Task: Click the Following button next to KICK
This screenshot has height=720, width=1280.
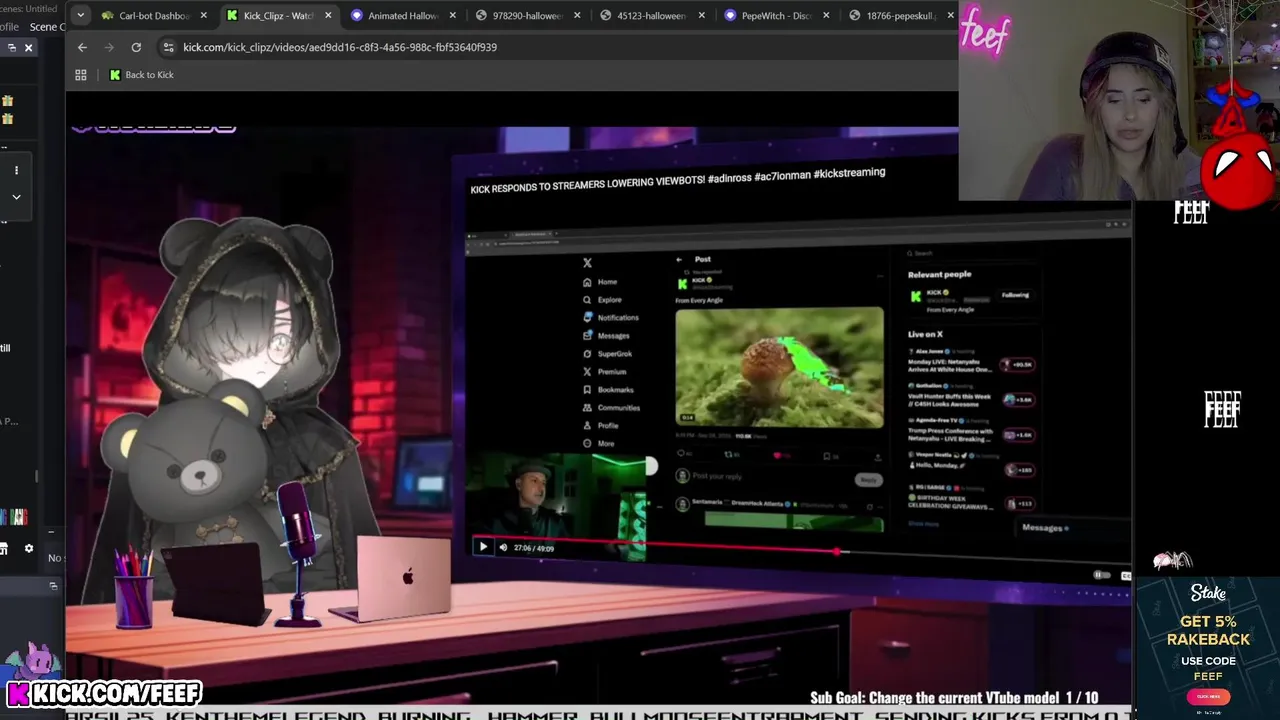Action: click(1015, 295)
